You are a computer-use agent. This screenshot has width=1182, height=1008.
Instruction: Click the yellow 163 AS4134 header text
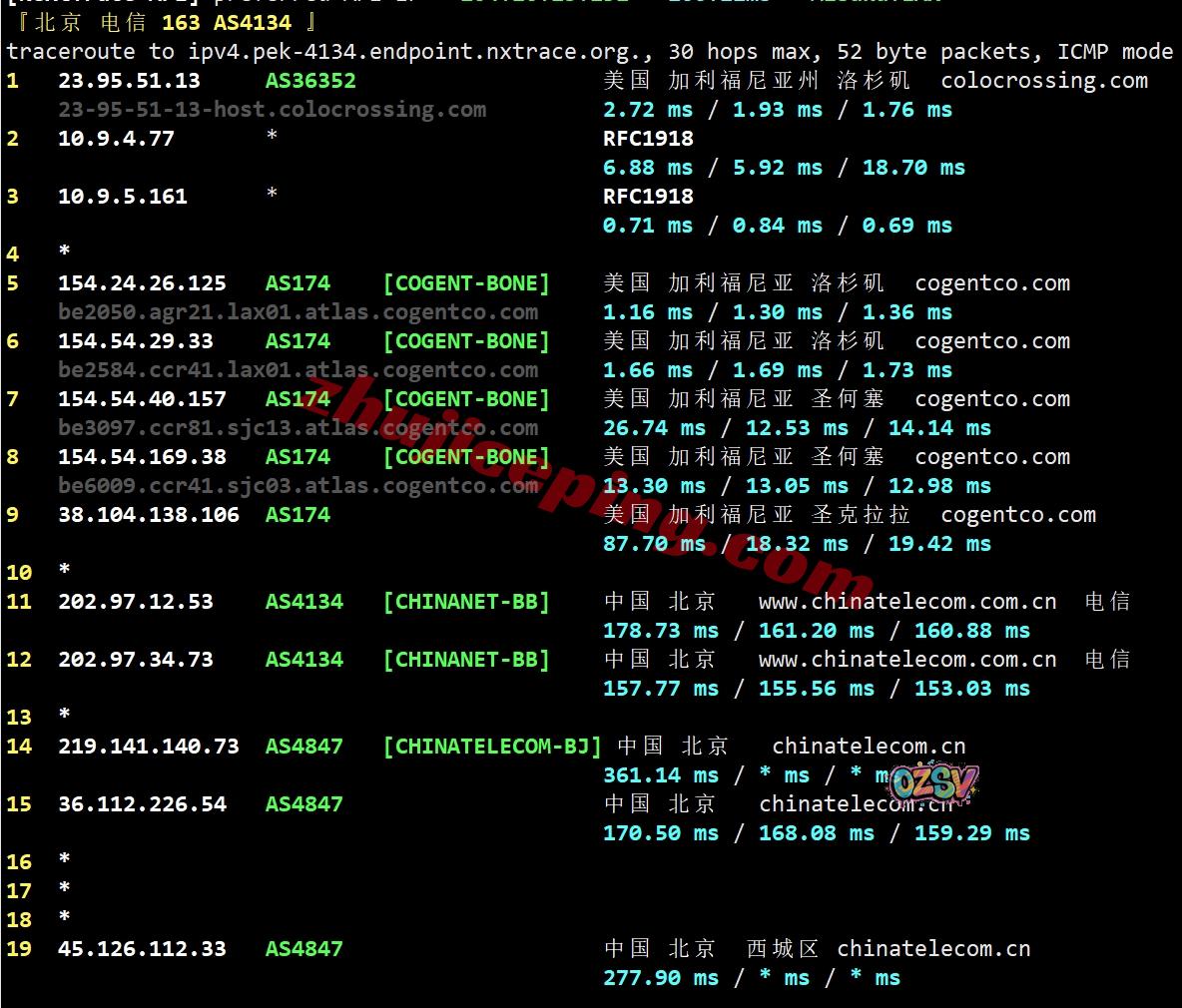(x=227, y=23)
